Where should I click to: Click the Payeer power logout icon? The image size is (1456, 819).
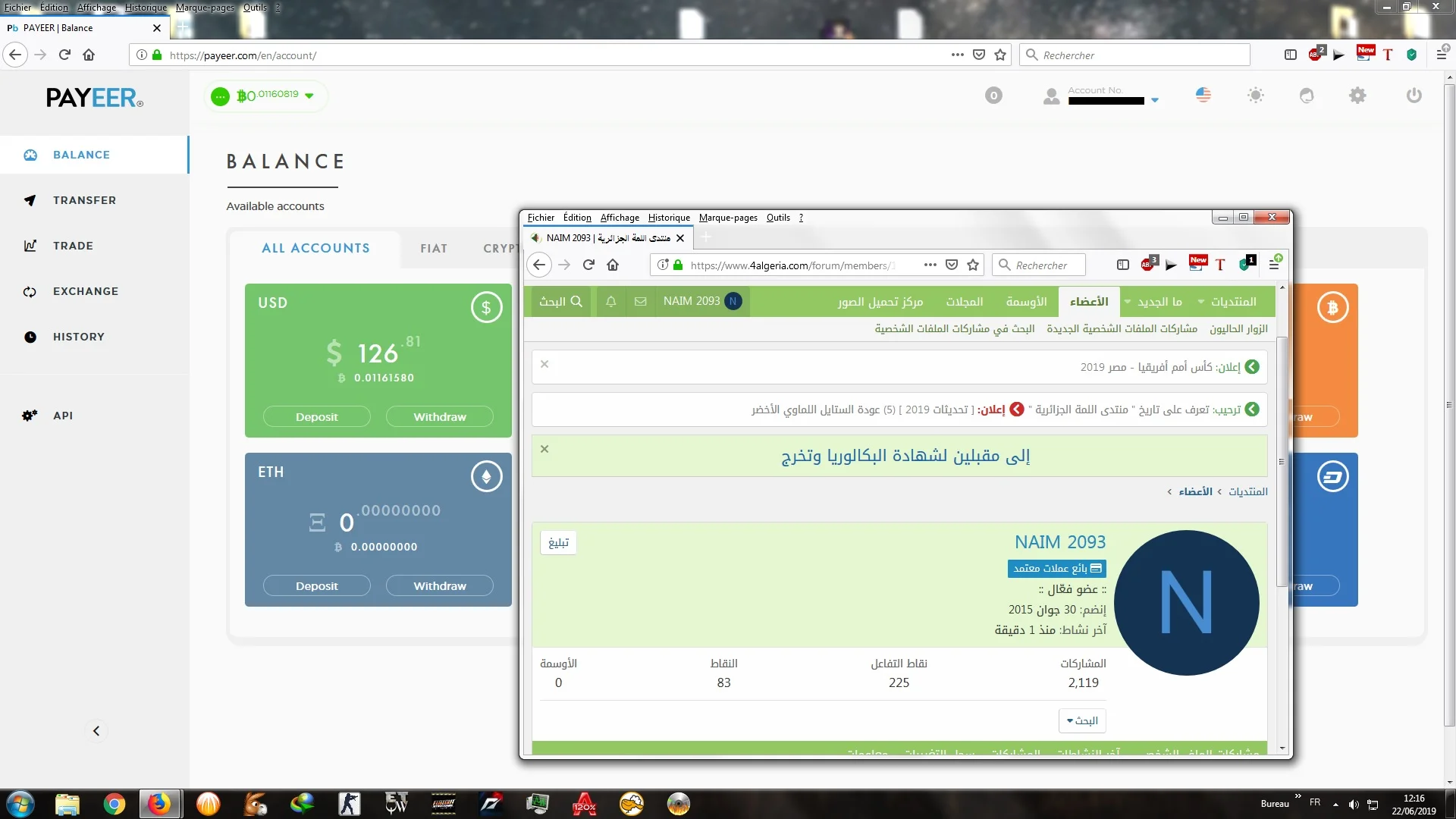tap(1414, 96)
